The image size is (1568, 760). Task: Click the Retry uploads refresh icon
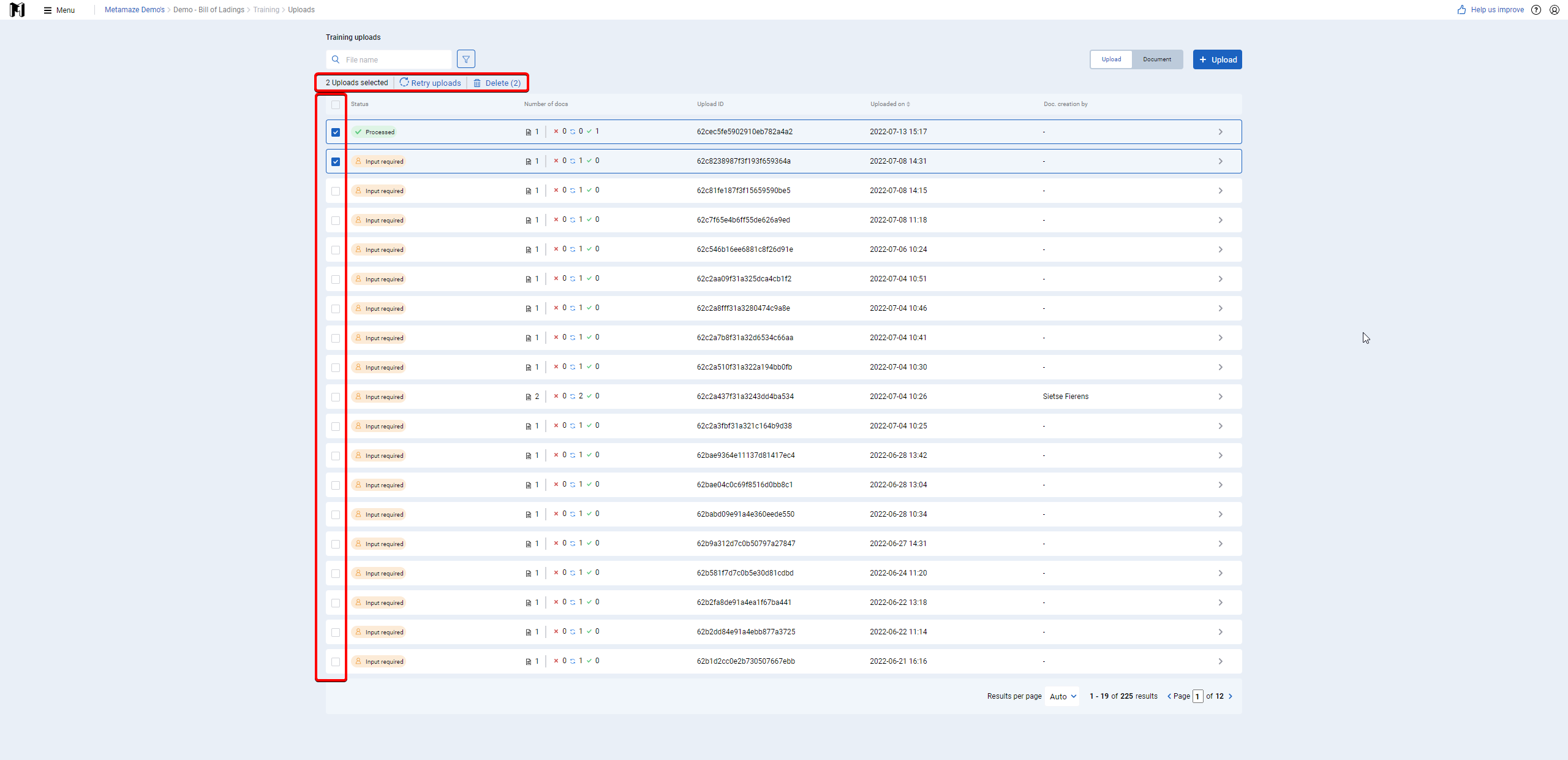[x=404, y=82]
